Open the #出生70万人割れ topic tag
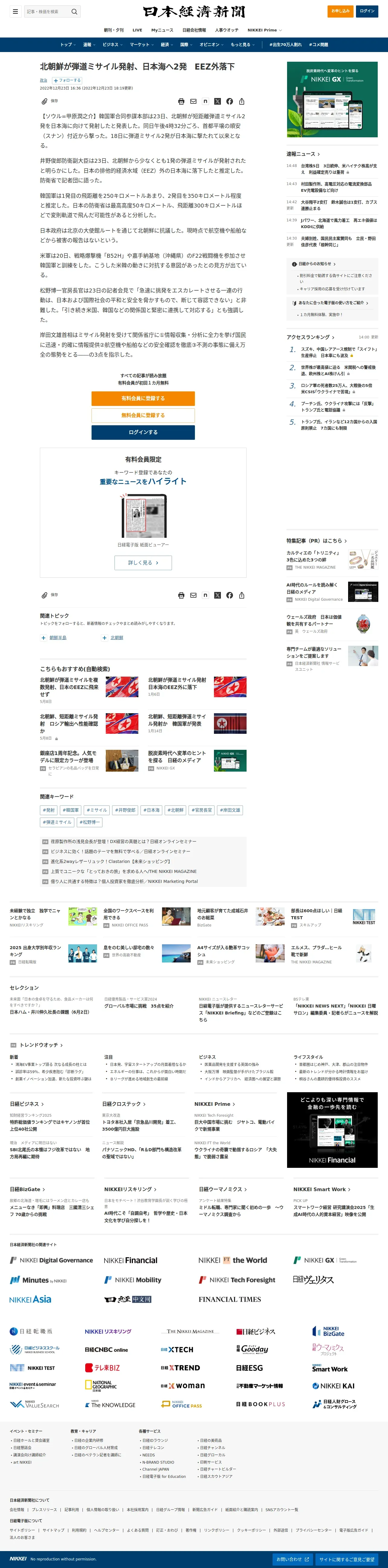The height and width of the screenshot is (1568, 388). click(x=285, y=44)
